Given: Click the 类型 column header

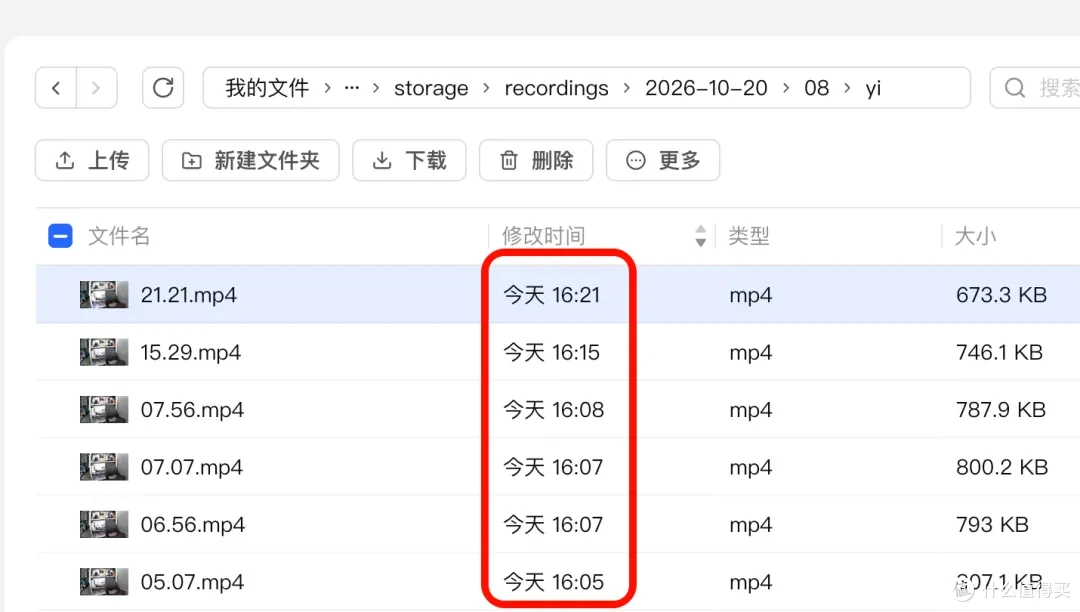Looking at the screenshot, I should coord(749,236).
